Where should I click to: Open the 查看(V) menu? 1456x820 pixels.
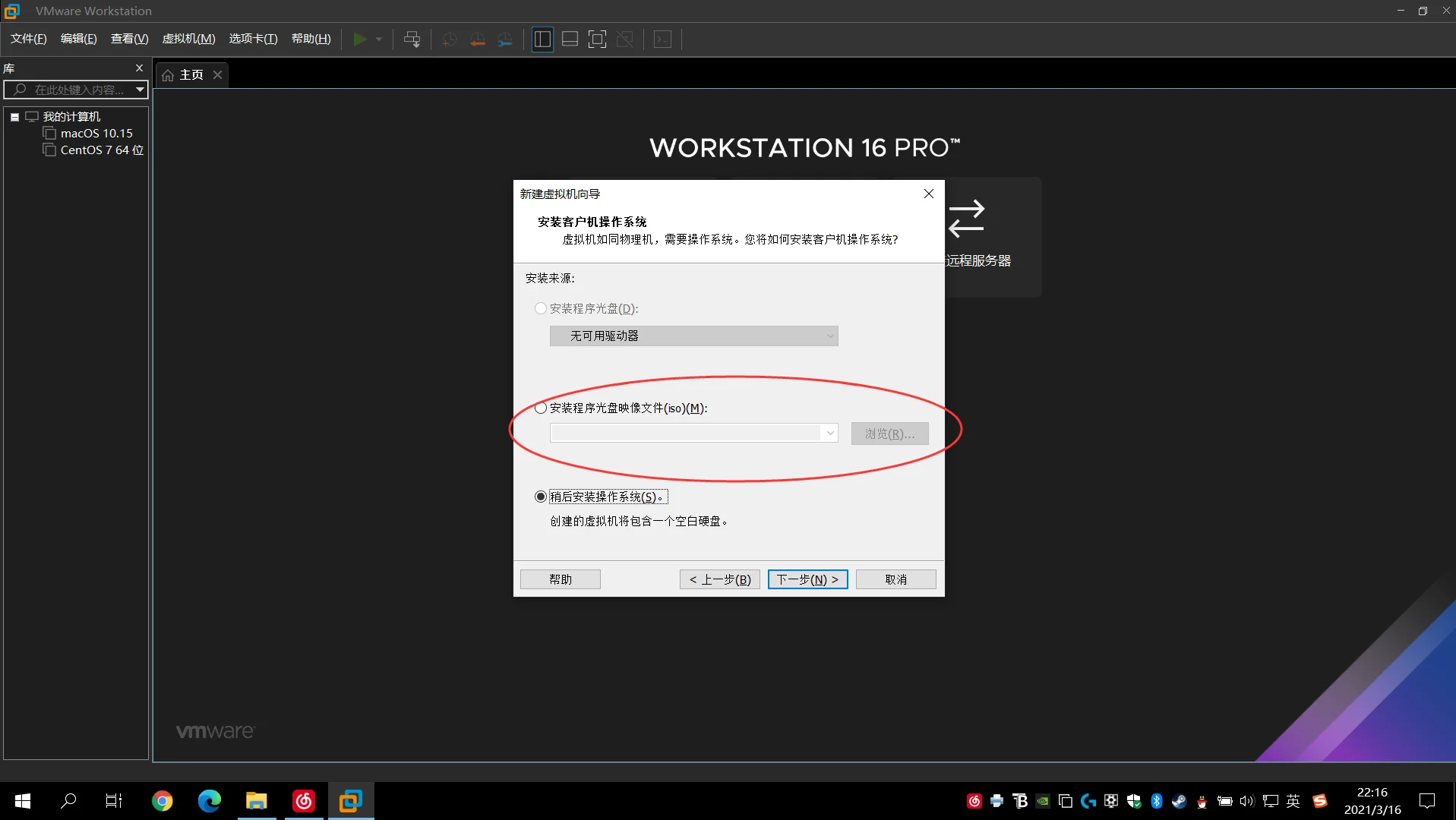click(130, 39)
